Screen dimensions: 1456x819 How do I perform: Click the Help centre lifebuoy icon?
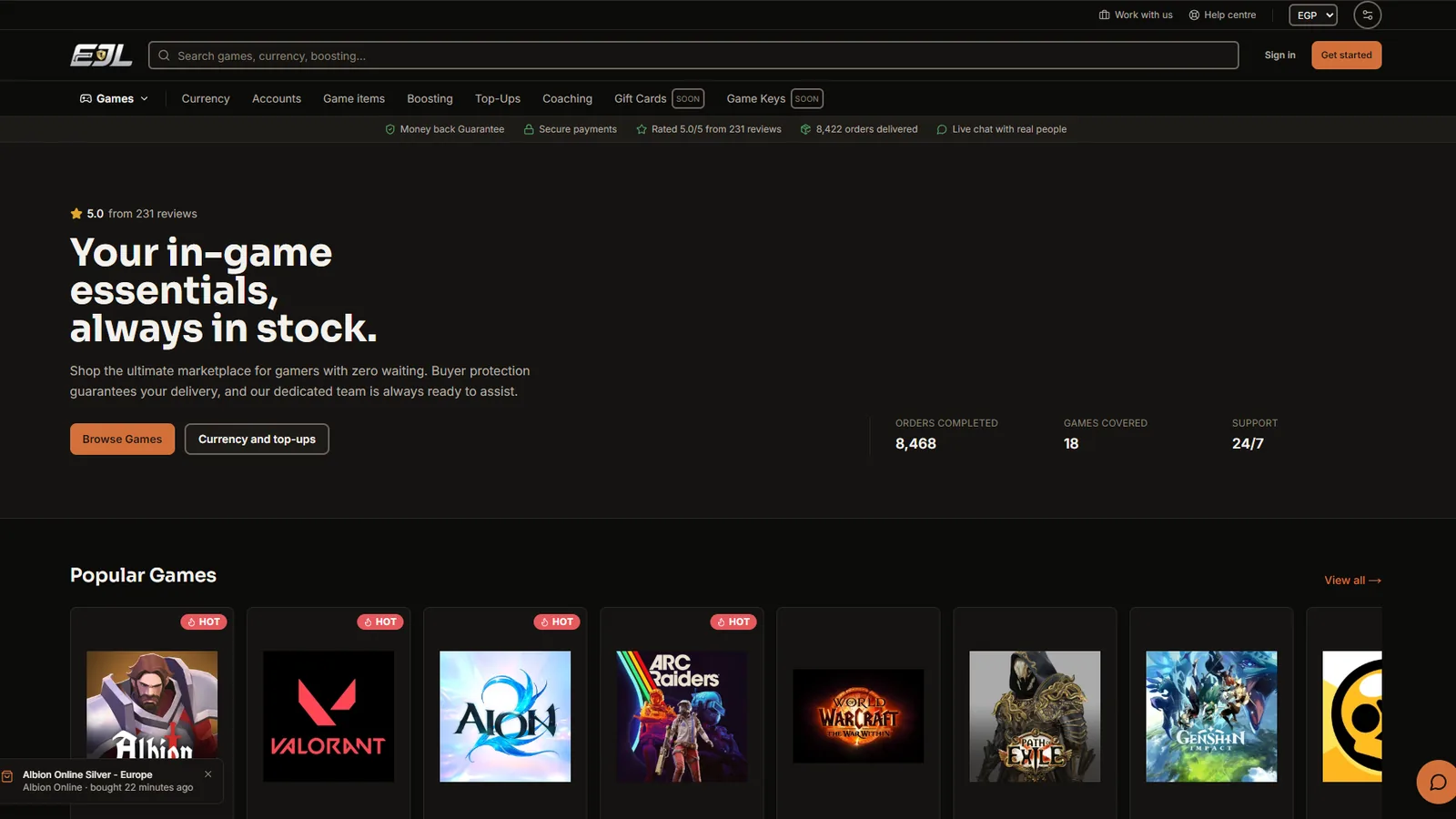[x=1194, y=15]
